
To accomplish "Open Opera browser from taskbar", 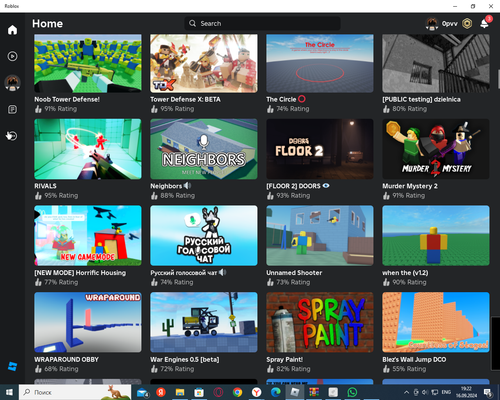I will [x=218, y=392].
